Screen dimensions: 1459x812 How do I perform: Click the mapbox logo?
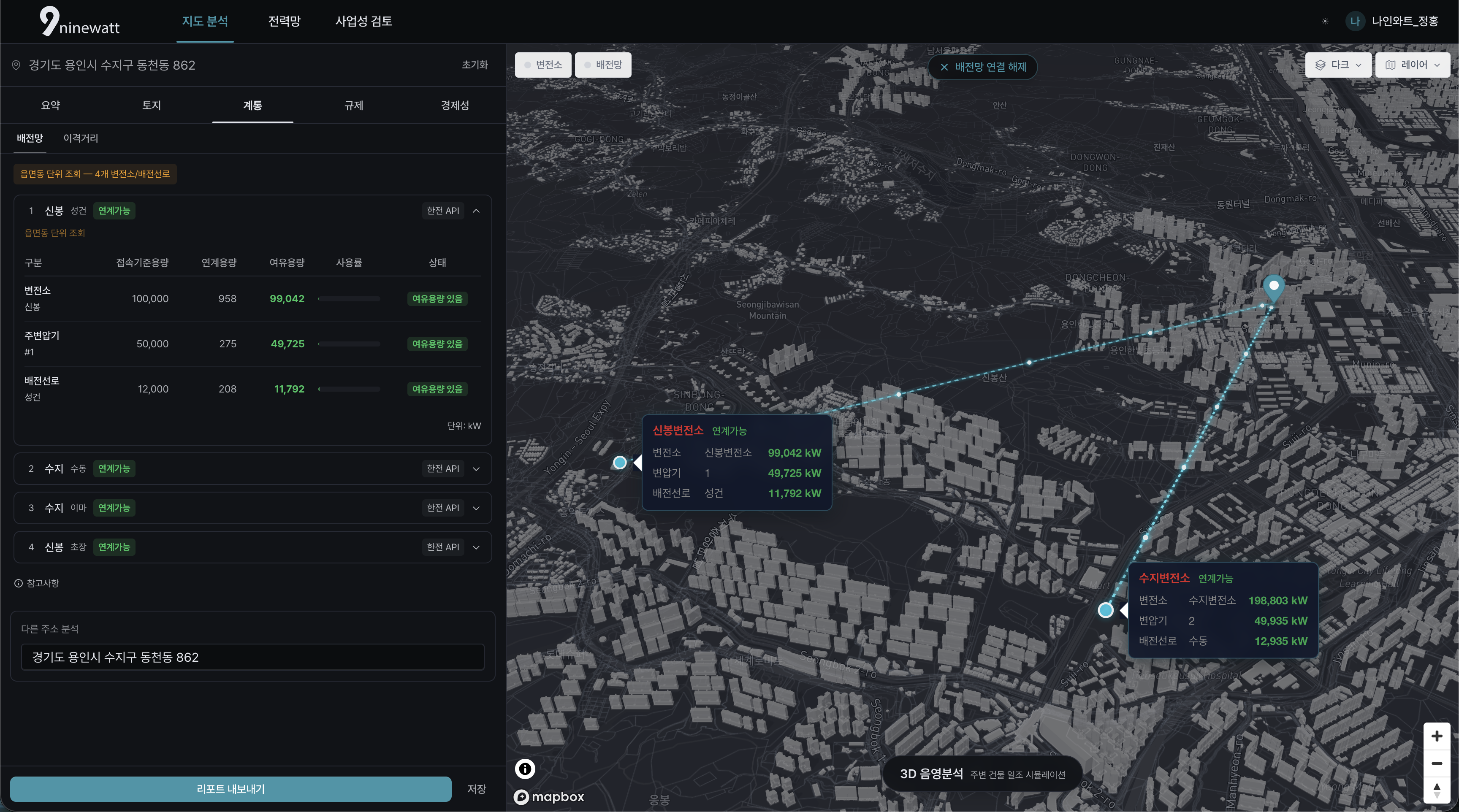coord(549,797)
